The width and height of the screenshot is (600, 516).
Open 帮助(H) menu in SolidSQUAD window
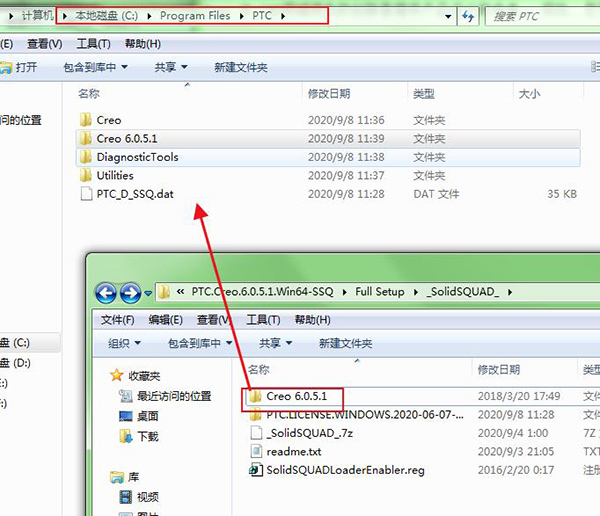tap(312, 320)
